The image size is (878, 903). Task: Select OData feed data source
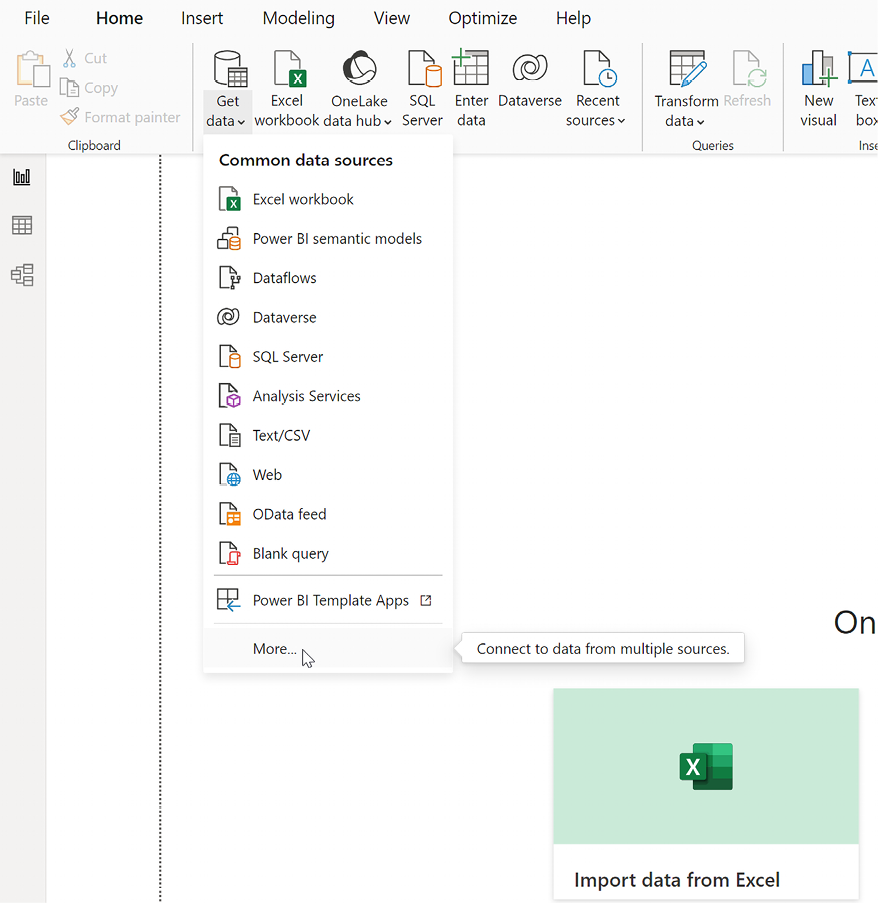point(328,514)
